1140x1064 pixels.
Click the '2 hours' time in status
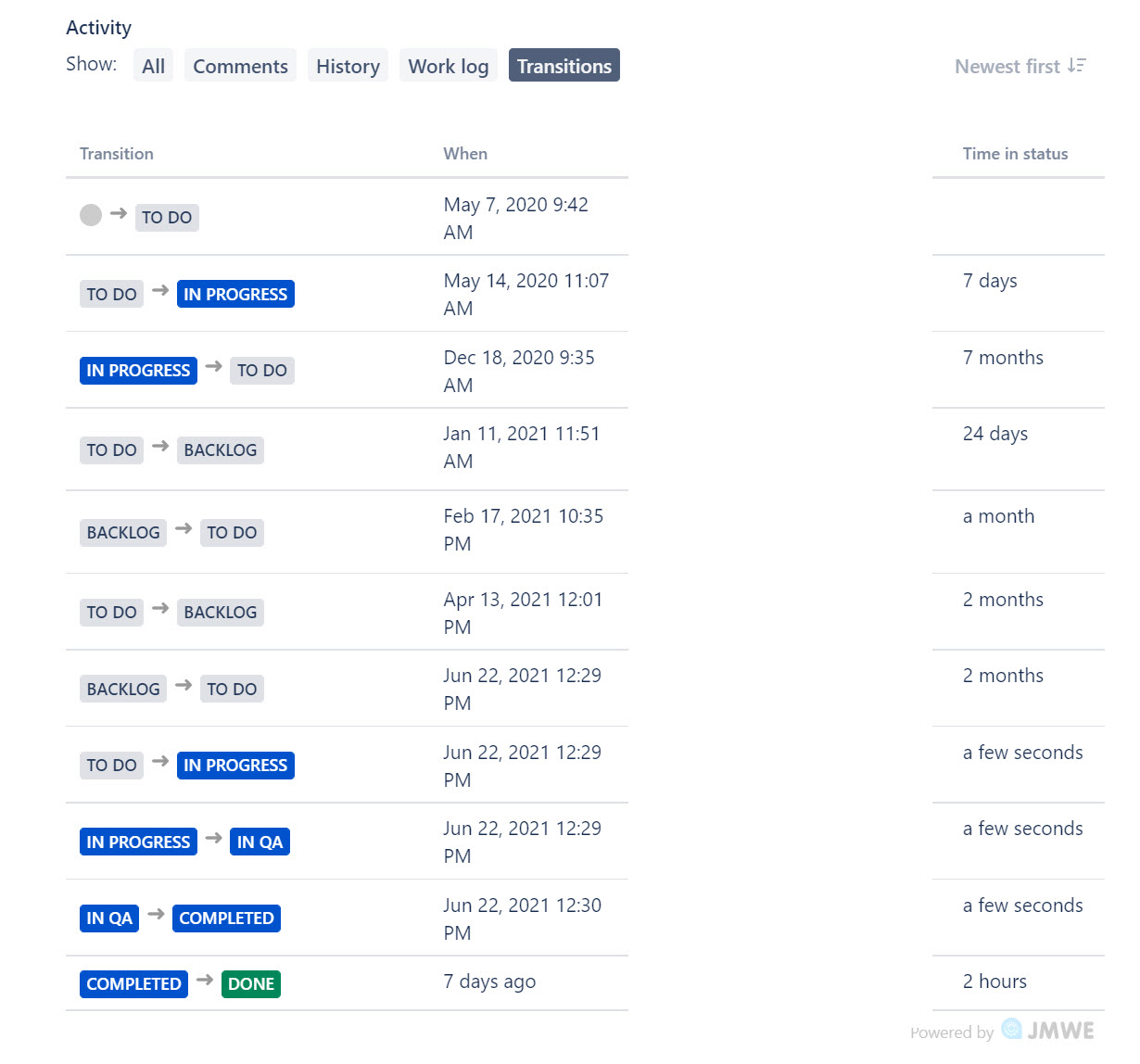click(x=994, y=982)
